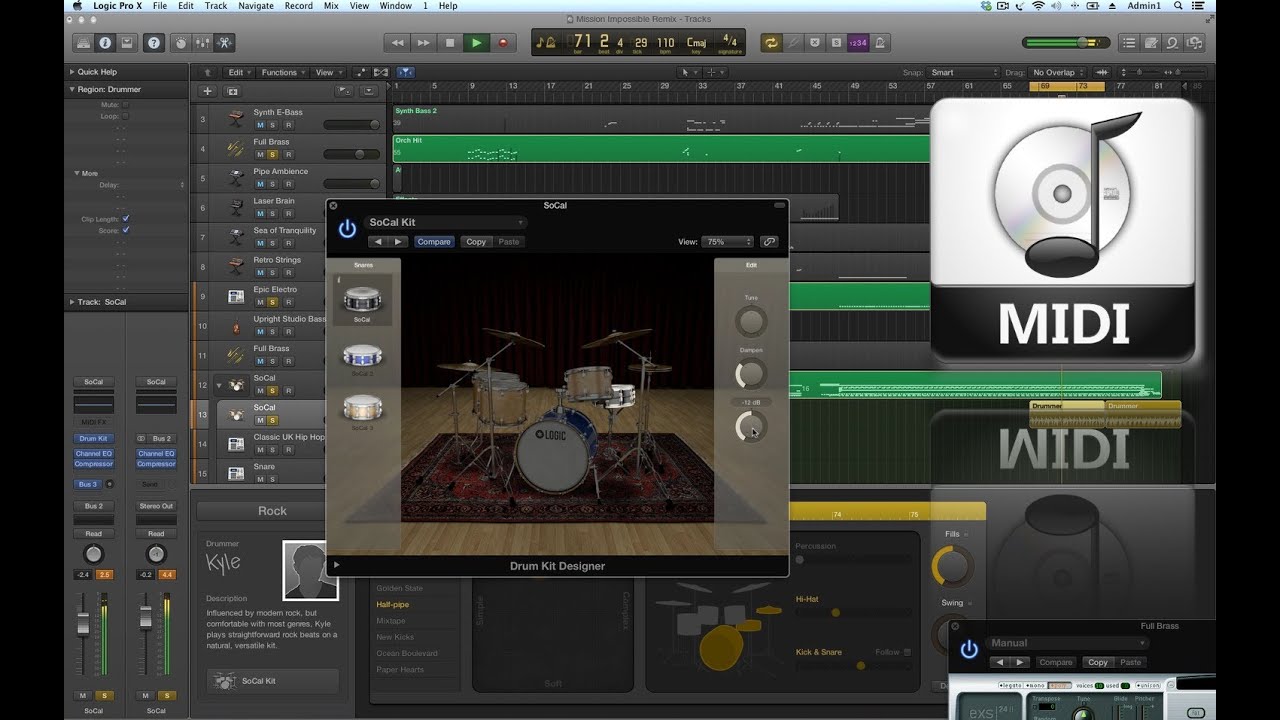Image resolution: width=1280 pixels, height=720 pixels.
Task: Open the tracks area Functions dropdown
Action: point(282,72)
